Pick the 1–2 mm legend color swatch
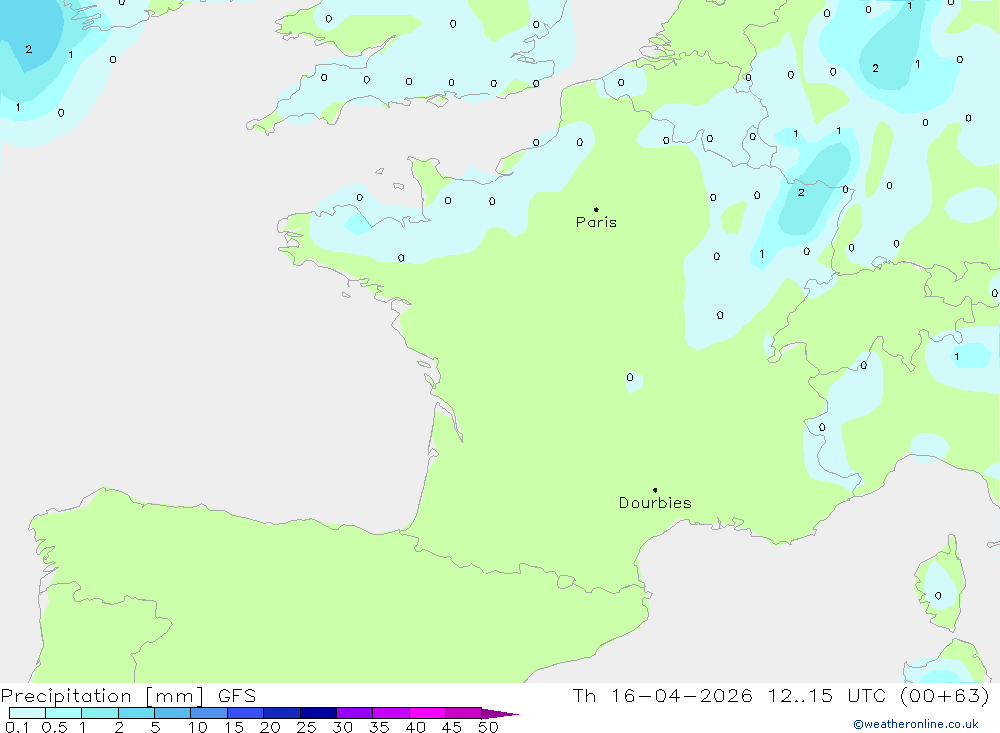 pyautogui.click(x=100, y=713)
